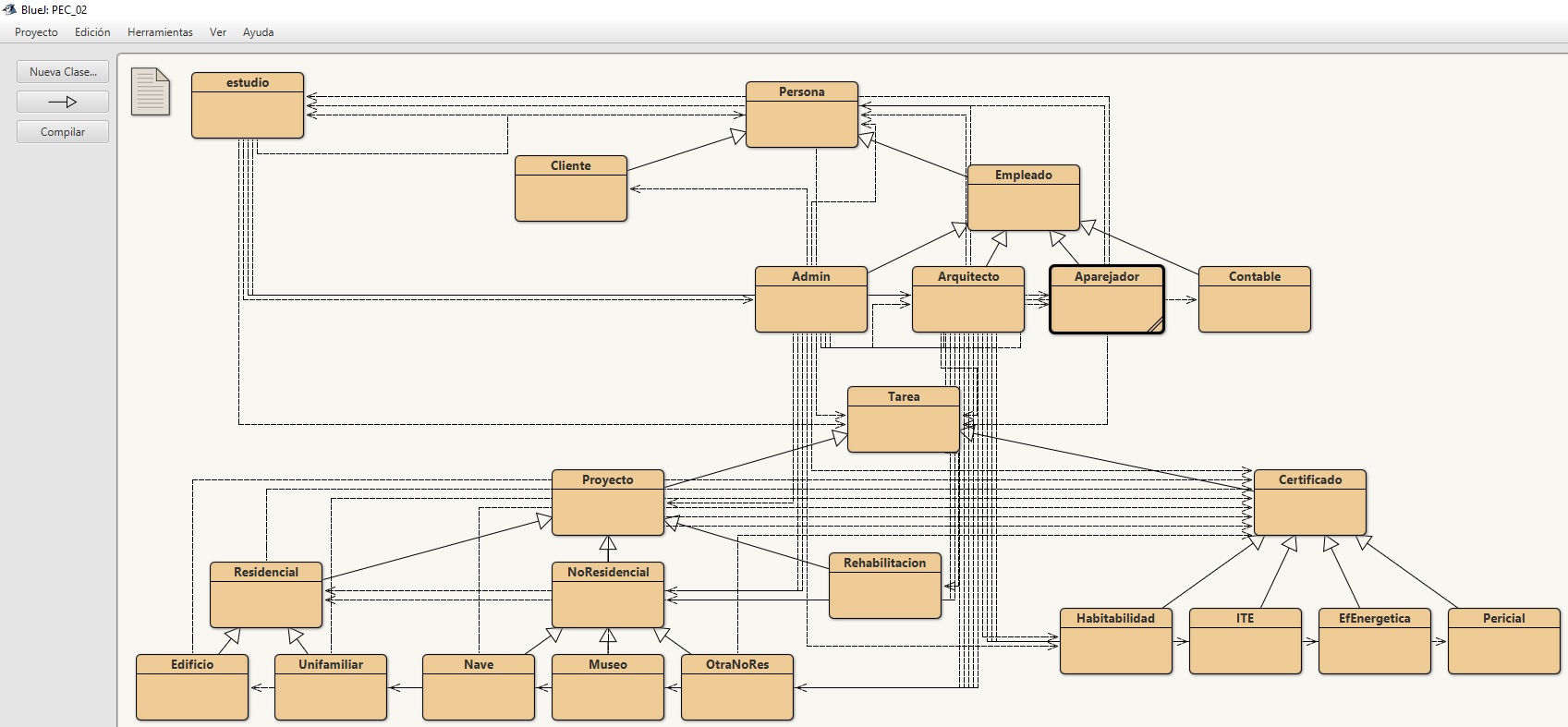Select the Tarea class box
The image size is (1568, 727).
[904, 419]
